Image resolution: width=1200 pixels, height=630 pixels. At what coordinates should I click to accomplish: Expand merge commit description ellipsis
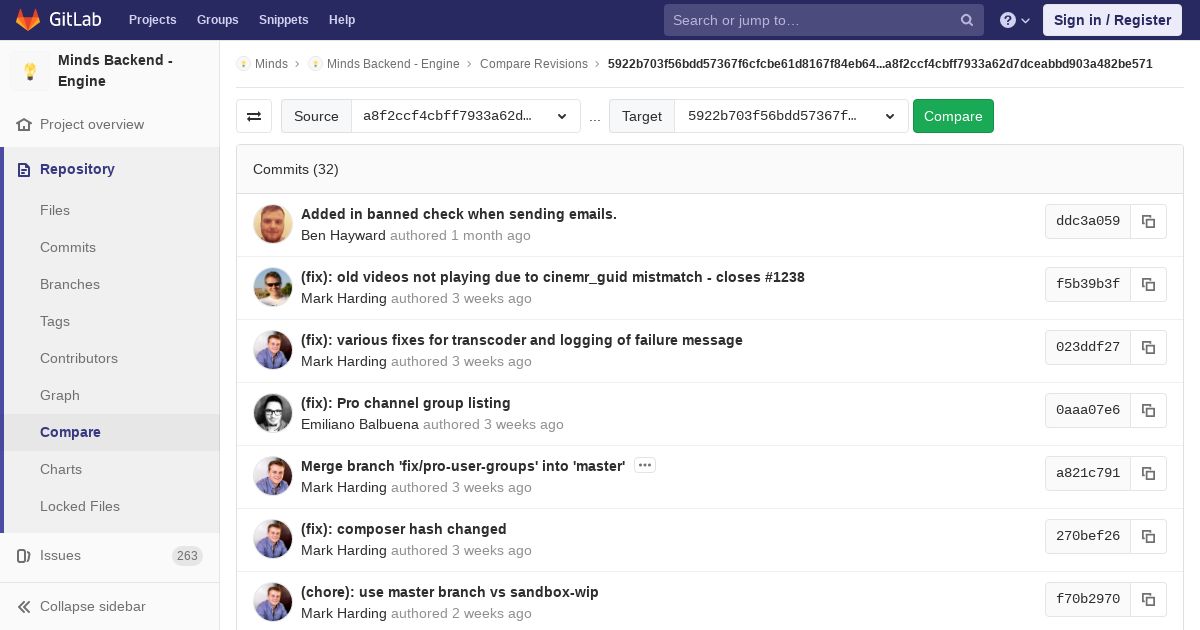[x=645, y=465]
